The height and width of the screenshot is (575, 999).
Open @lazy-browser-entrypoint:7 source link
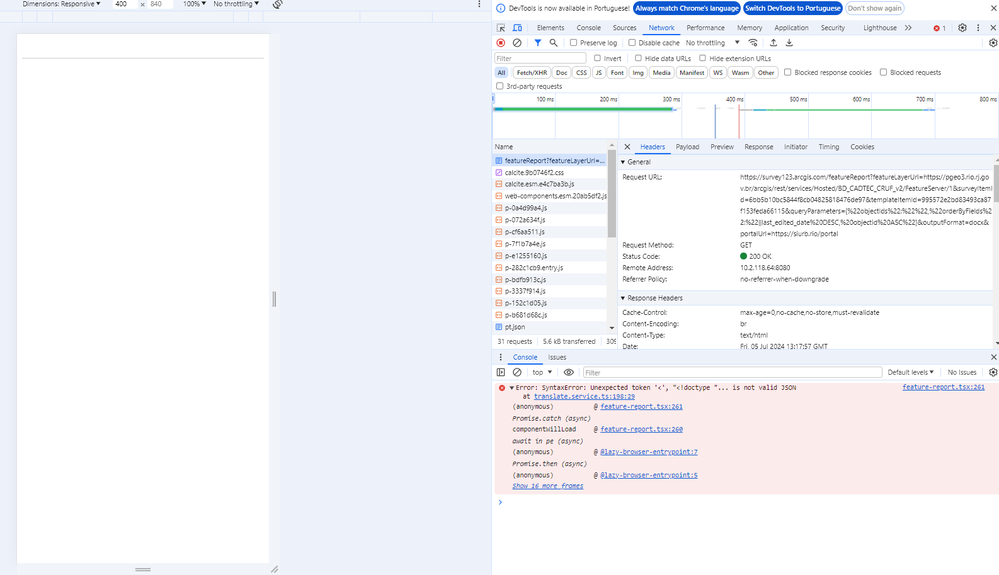[x=649, y=452]
